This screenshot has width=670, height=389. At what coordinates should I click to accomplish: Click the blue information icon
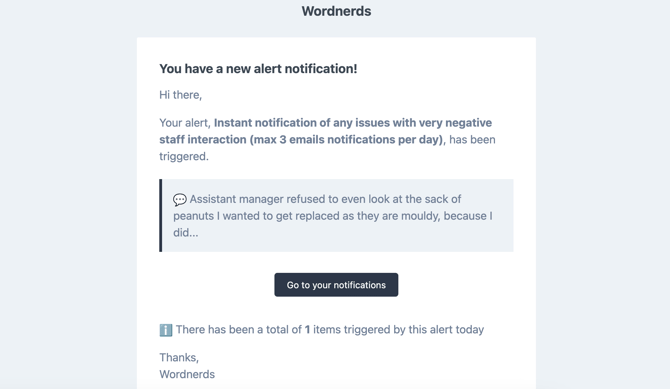pyautogui.click(x=166, y=330)
